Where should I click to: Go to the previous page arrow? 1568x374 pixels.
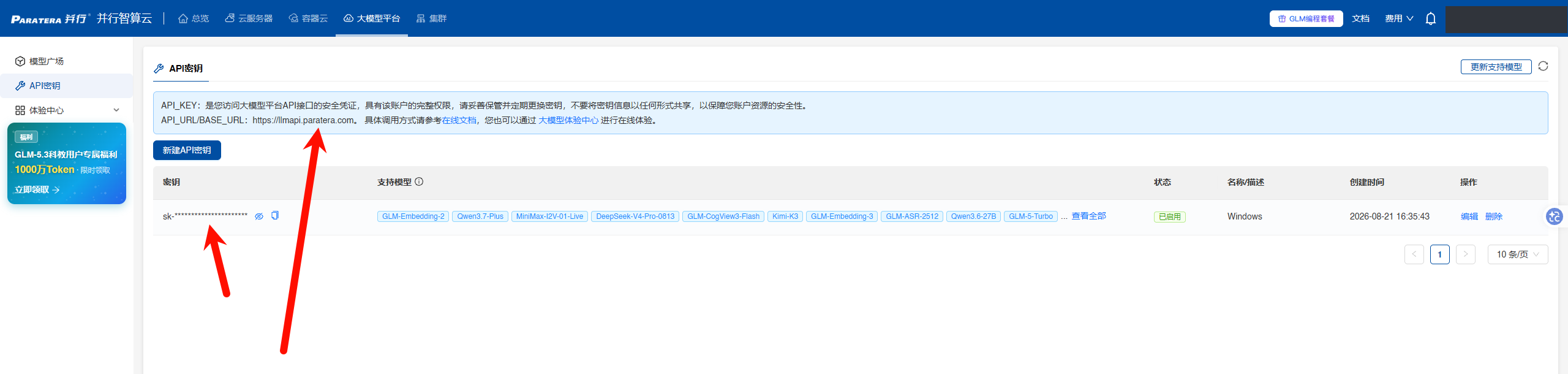(x=1414, y=254)
